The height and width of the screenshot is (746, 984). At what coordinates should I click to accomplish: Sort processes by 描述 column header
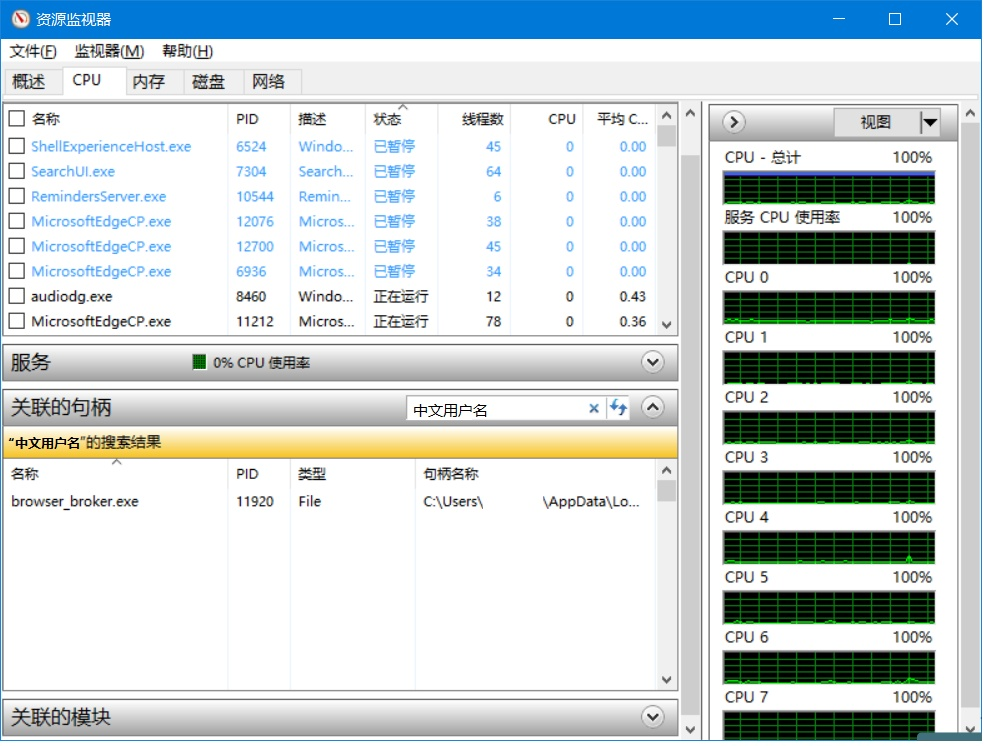coord(327,119)
